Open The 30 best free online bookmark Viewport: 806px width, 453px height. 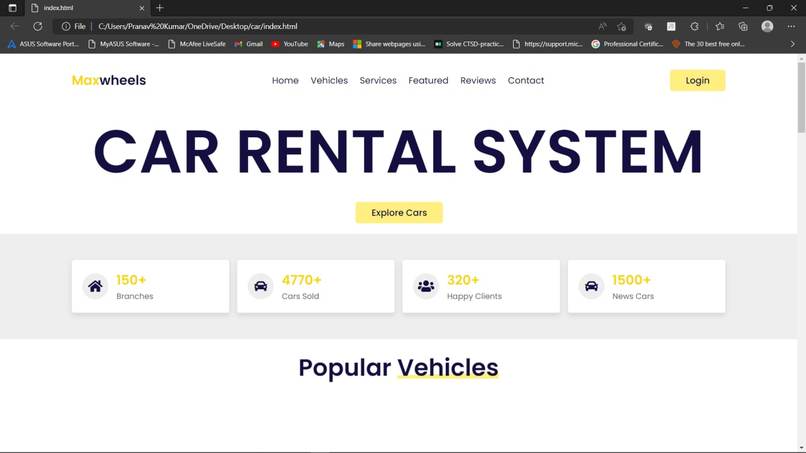(708, 44)
